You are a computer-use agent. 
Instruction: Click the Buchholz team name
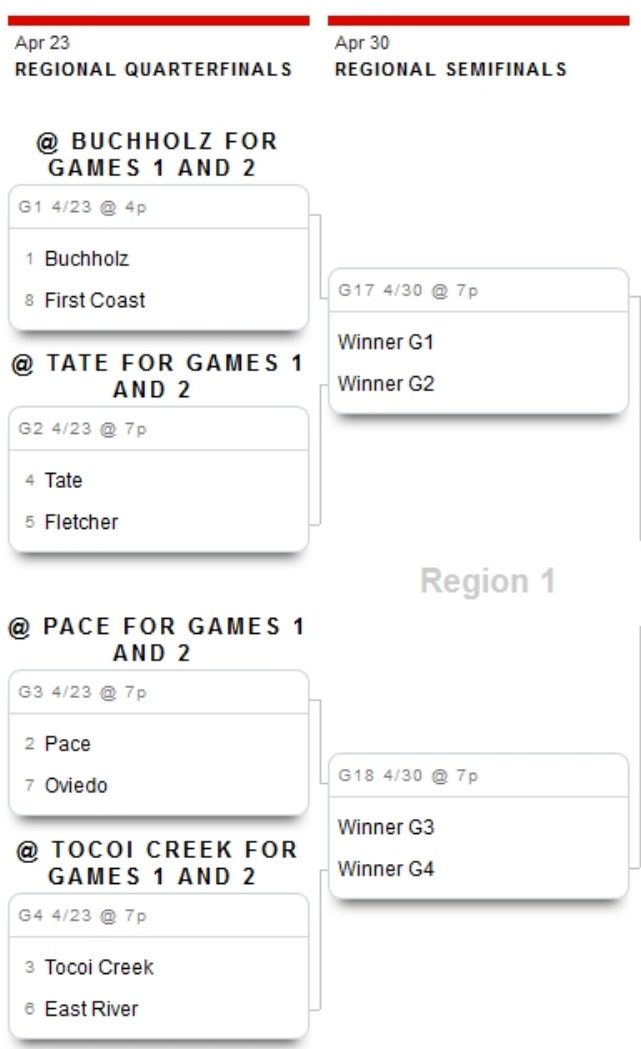(87, 259)
